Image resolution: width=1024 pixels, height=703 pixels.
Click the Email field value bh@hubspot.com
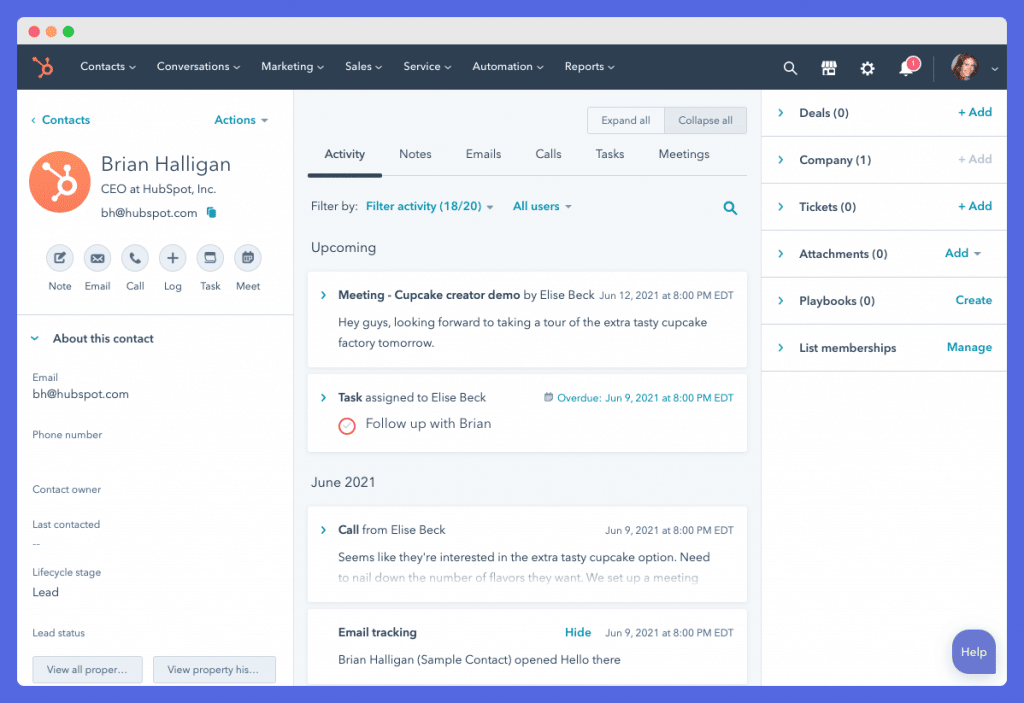[x=81, y=395]
